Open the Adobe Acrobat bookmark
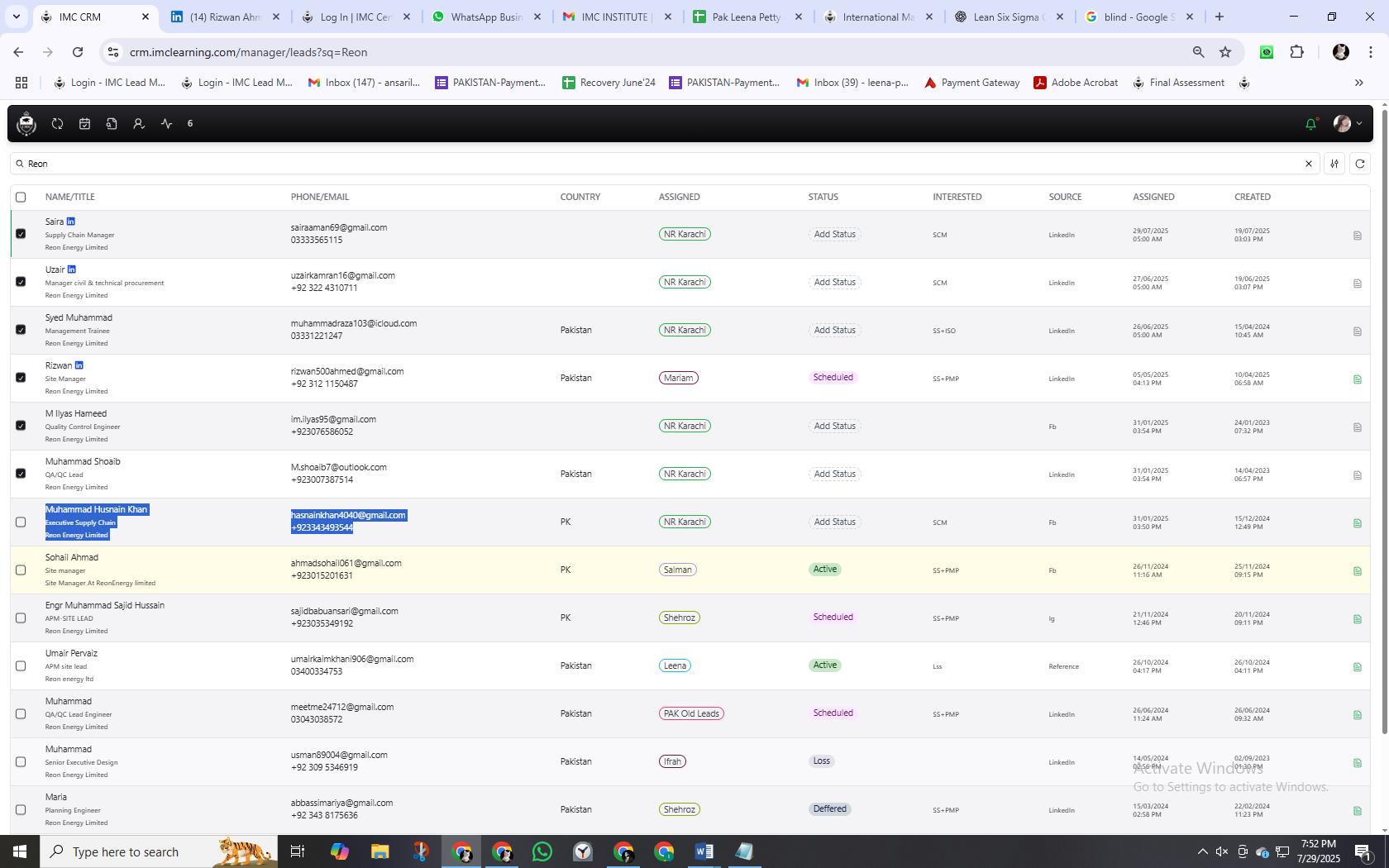 click(1076, 83)
